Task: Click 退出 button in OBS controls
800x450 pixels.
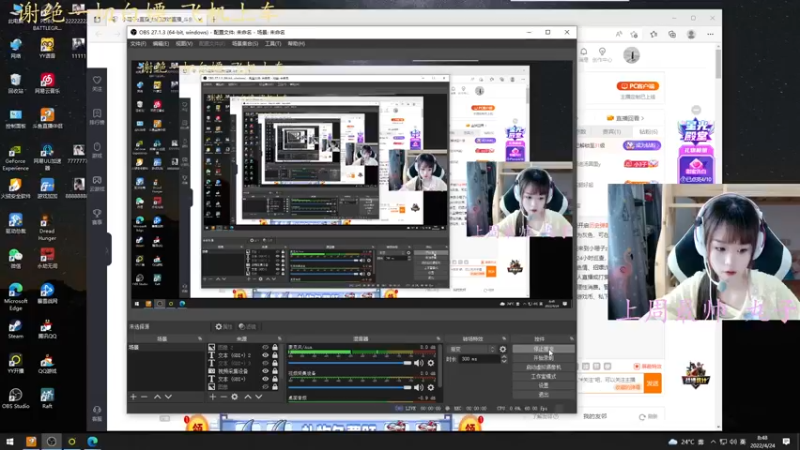Action: 543,394
